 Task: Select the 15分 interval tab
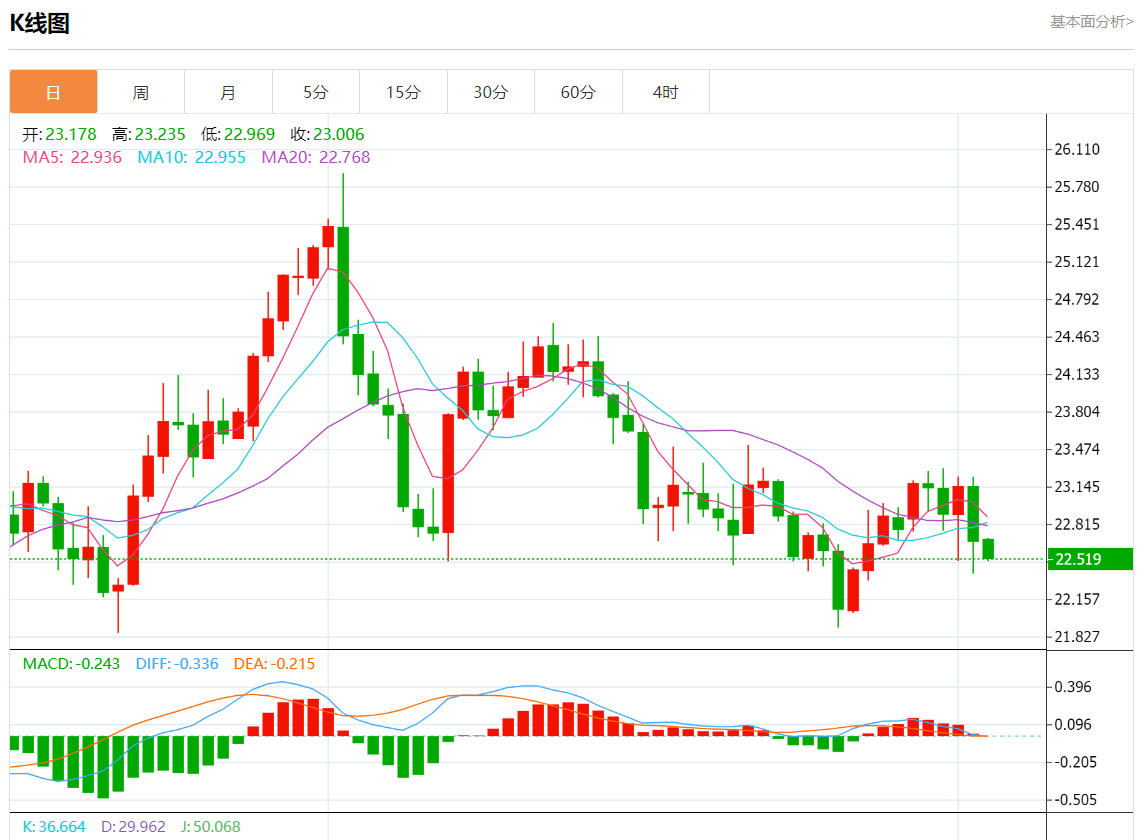(403, 92)
